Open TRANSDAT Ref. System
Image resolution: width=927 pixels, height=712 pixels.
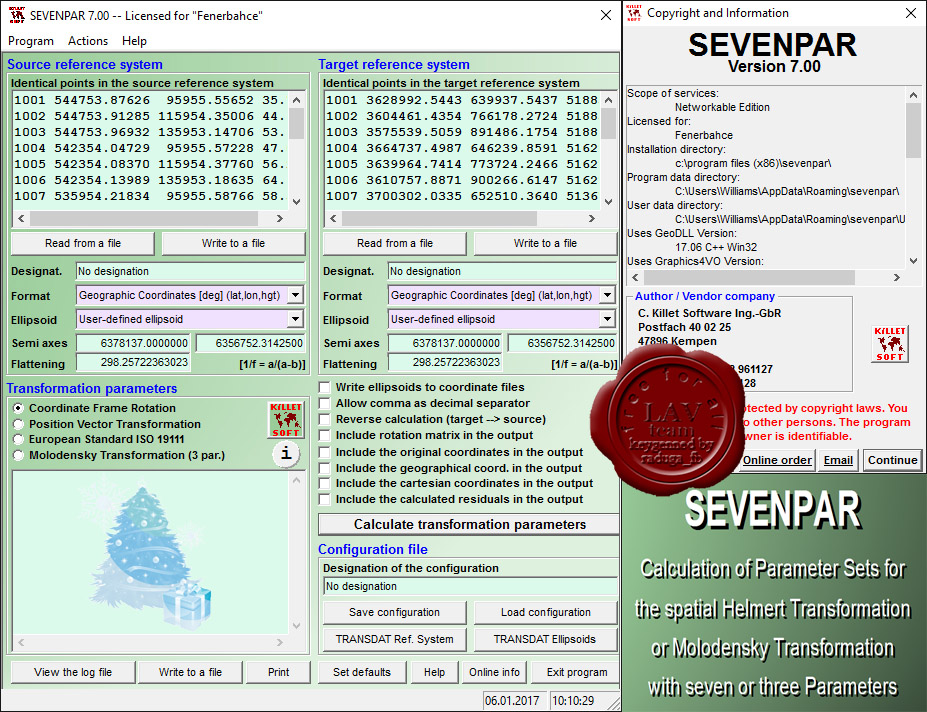pyautogui.click(x=394, y=639)
